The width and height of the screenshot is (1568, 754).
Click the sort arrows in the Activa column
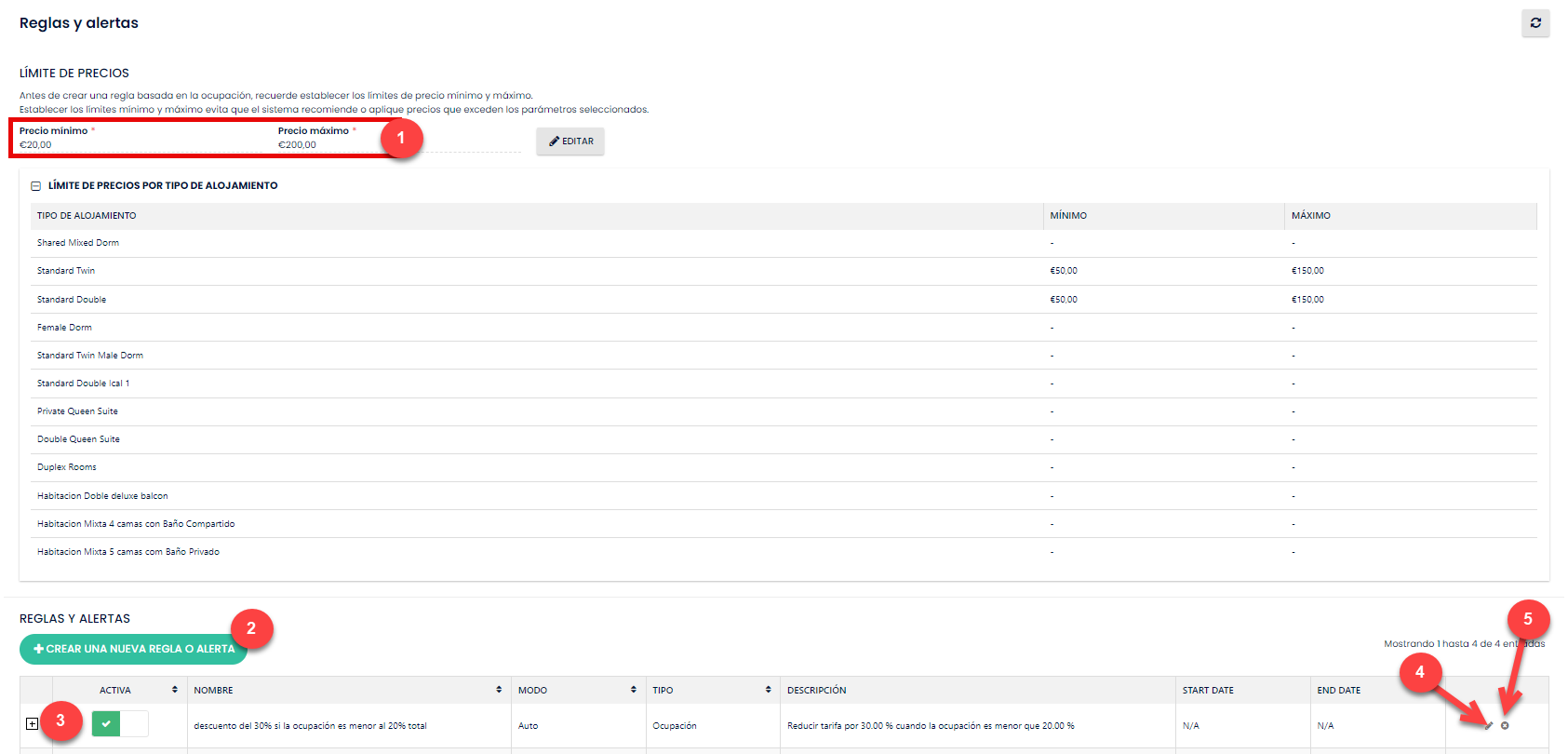pyautogui.click(x=175, y=690)
